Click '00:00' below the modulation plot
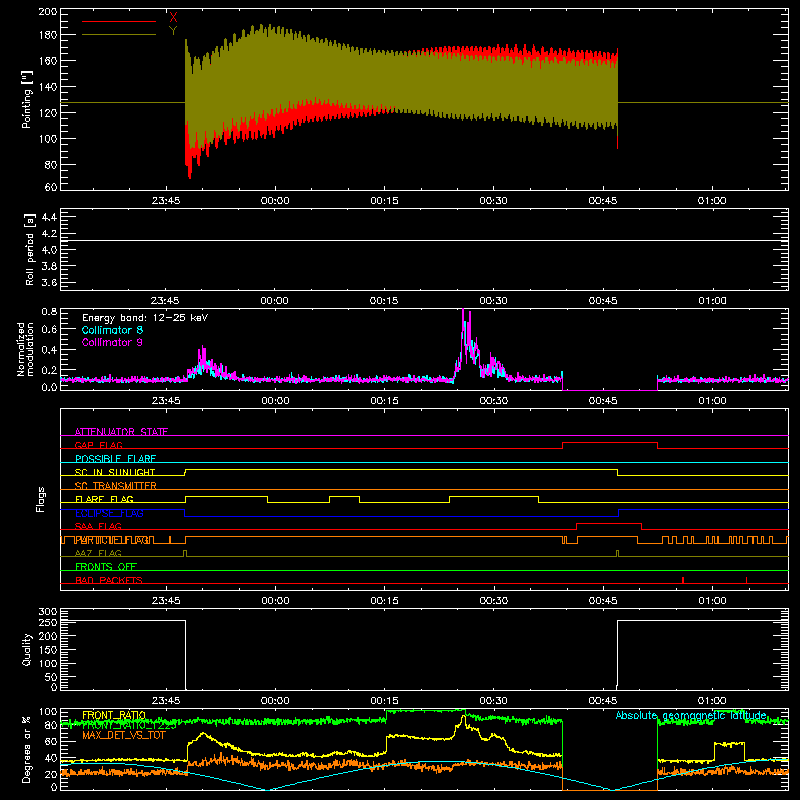Viewport: 800px width, 800px height. click(275, 401)
